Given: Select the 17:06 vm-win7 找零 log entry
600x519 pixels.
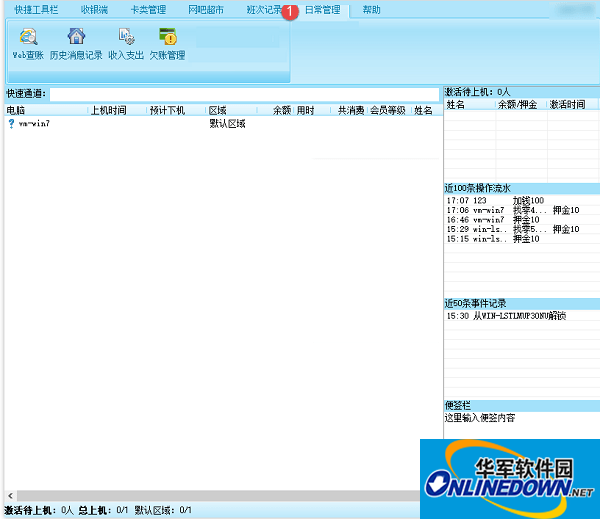Looking at the screenshot, I should pyautogui.click(x=522, y=210).
